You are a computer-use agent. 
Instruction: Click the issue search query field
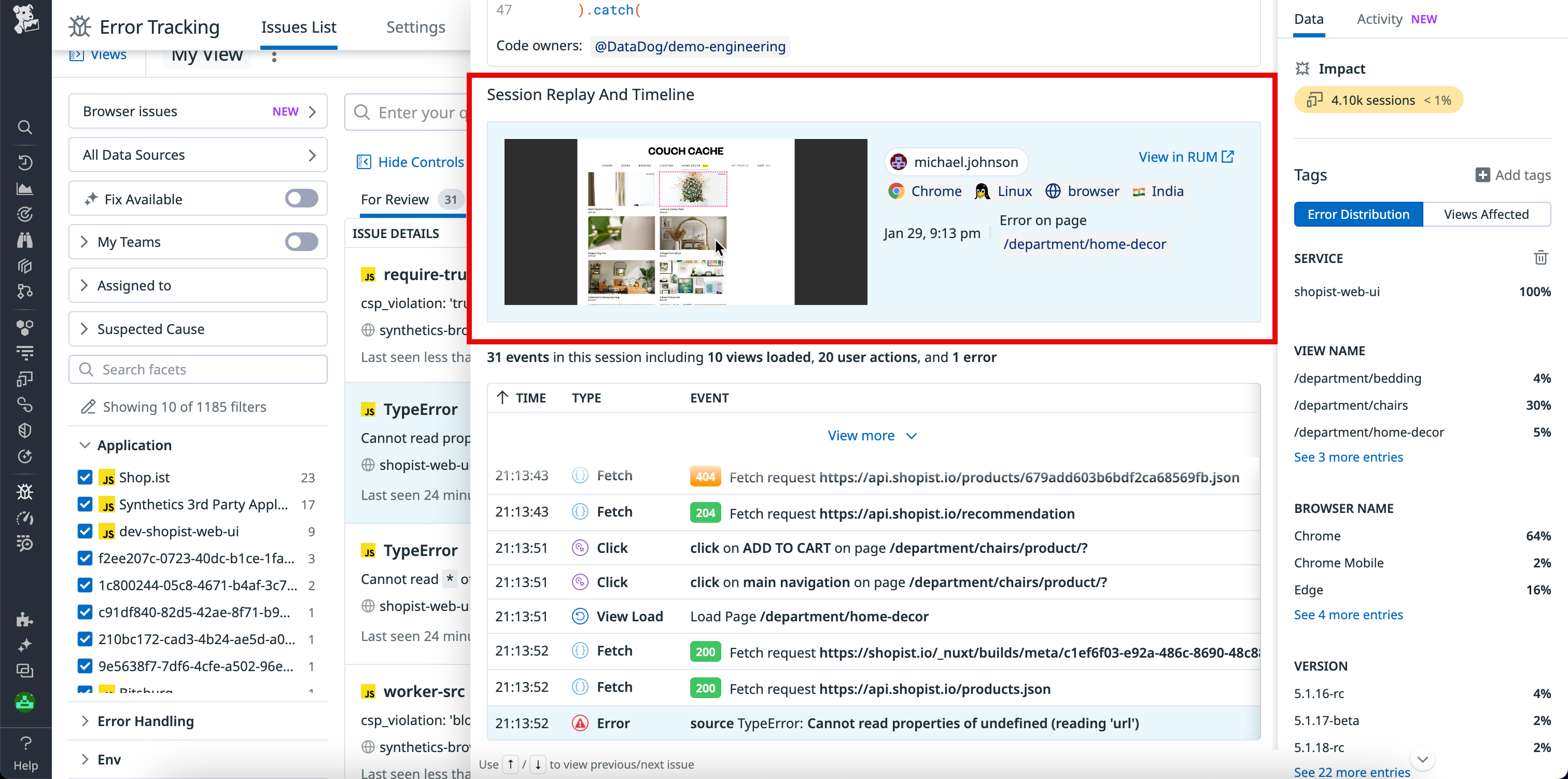[408, 112]
